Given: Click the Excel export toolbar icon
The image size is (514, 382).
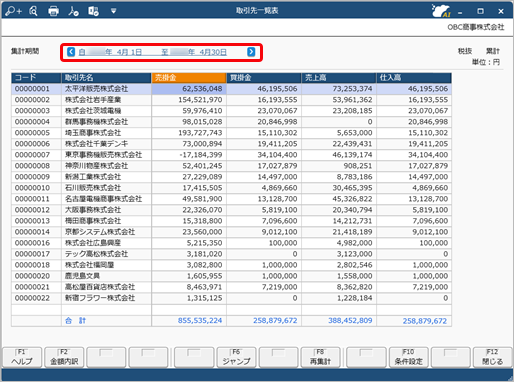Looking at the screenshot, I should pos(93,11).
